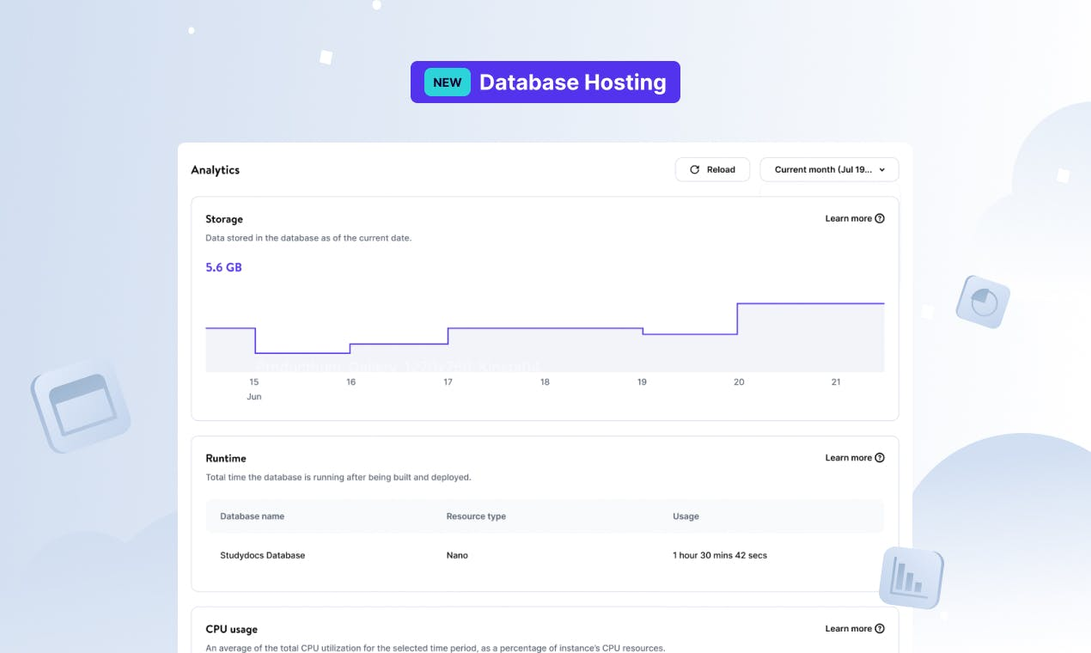This screenshot has height=653, width=1091.
Task: Click the Learn more link in Runtime
Action: (854, 458)
